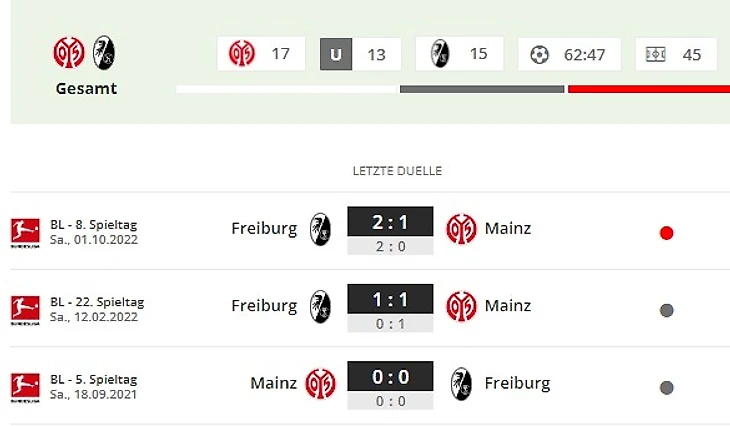Click the grey result dot for 18.09.2021
Screen dimensions: 730x426
(667, 387)
